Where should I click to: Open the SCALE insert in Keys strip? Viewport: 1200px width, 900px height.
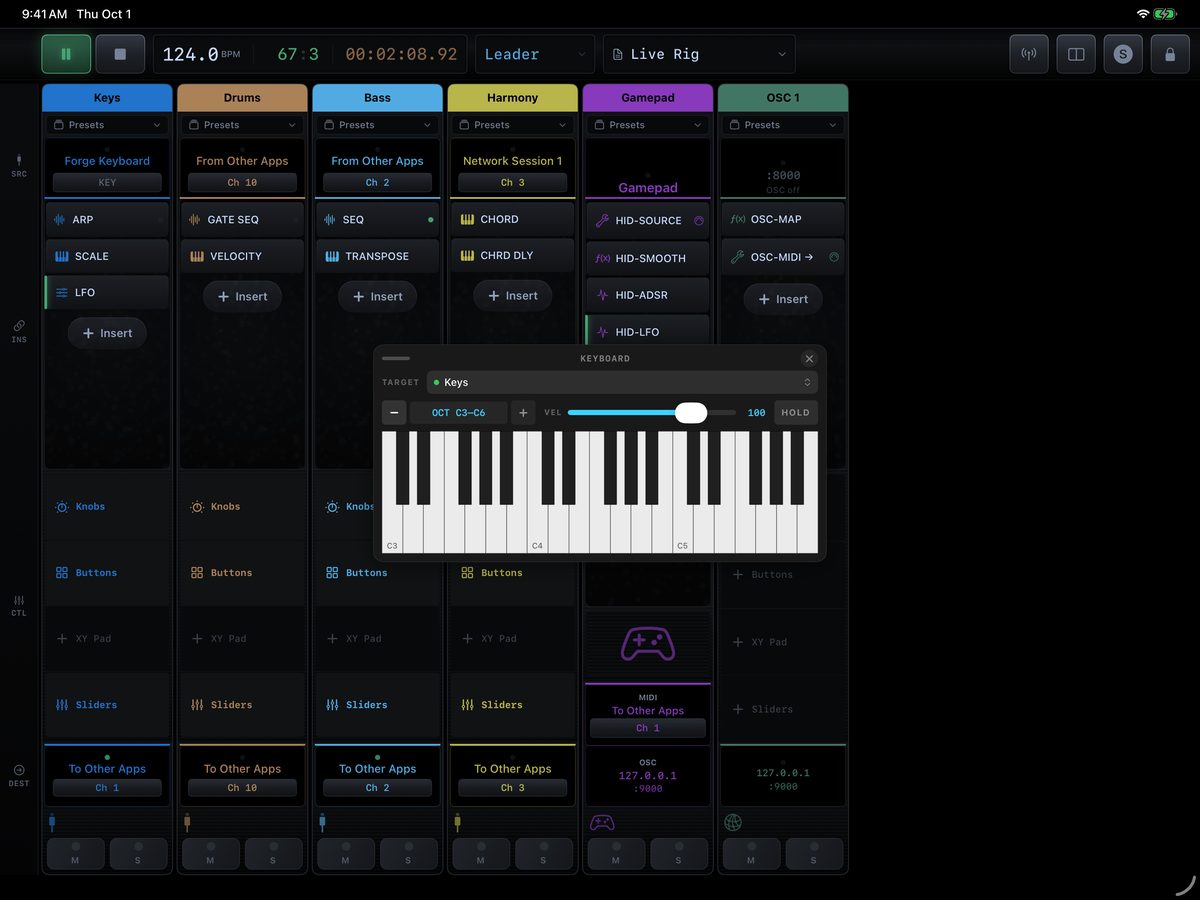click(107, 256)
